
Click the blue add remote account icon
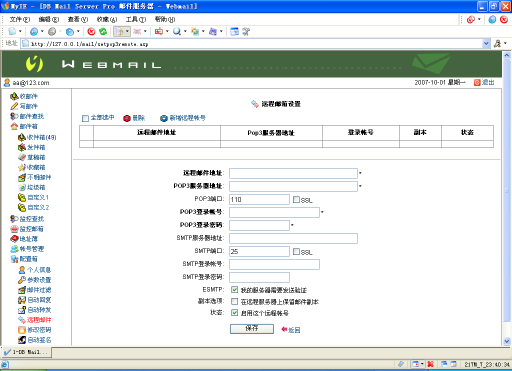(164, 118)
